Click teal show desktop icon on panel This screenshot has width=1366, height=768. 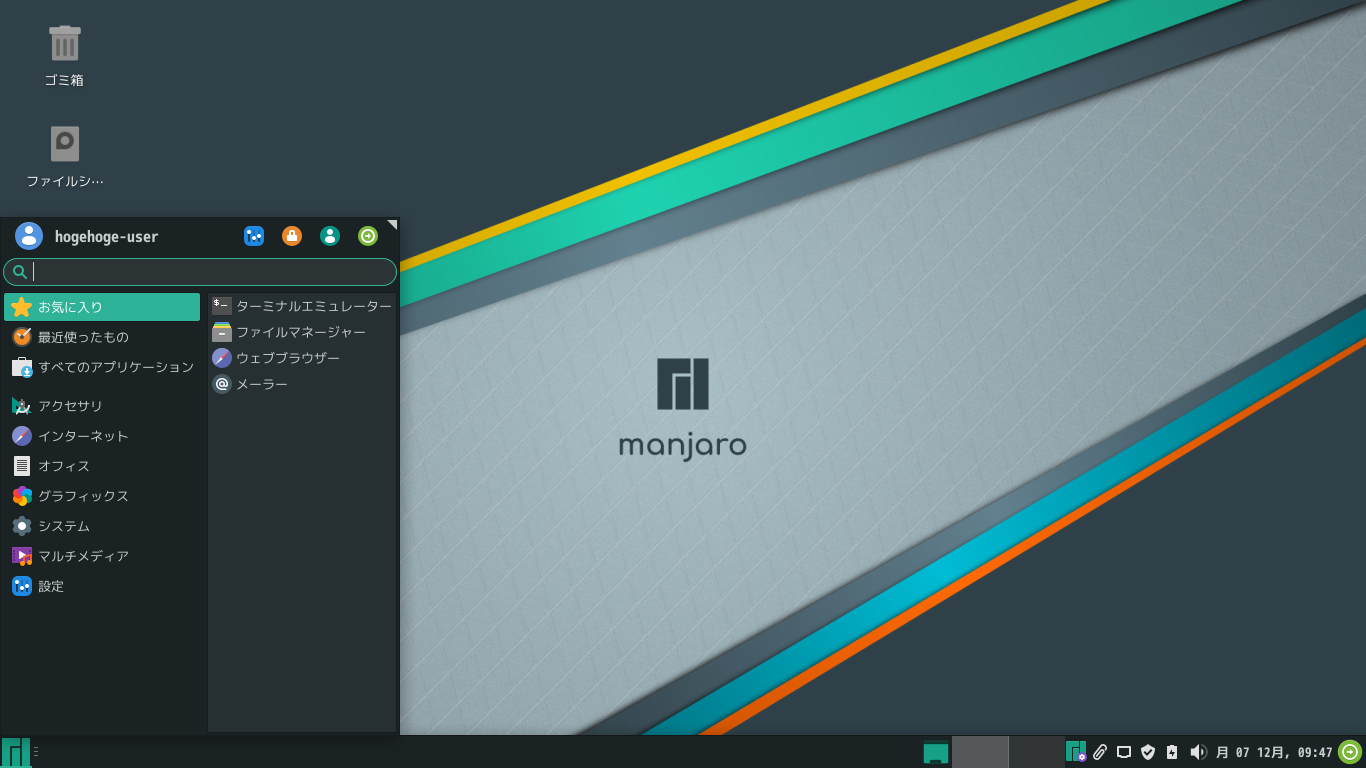tap(936, 752)
